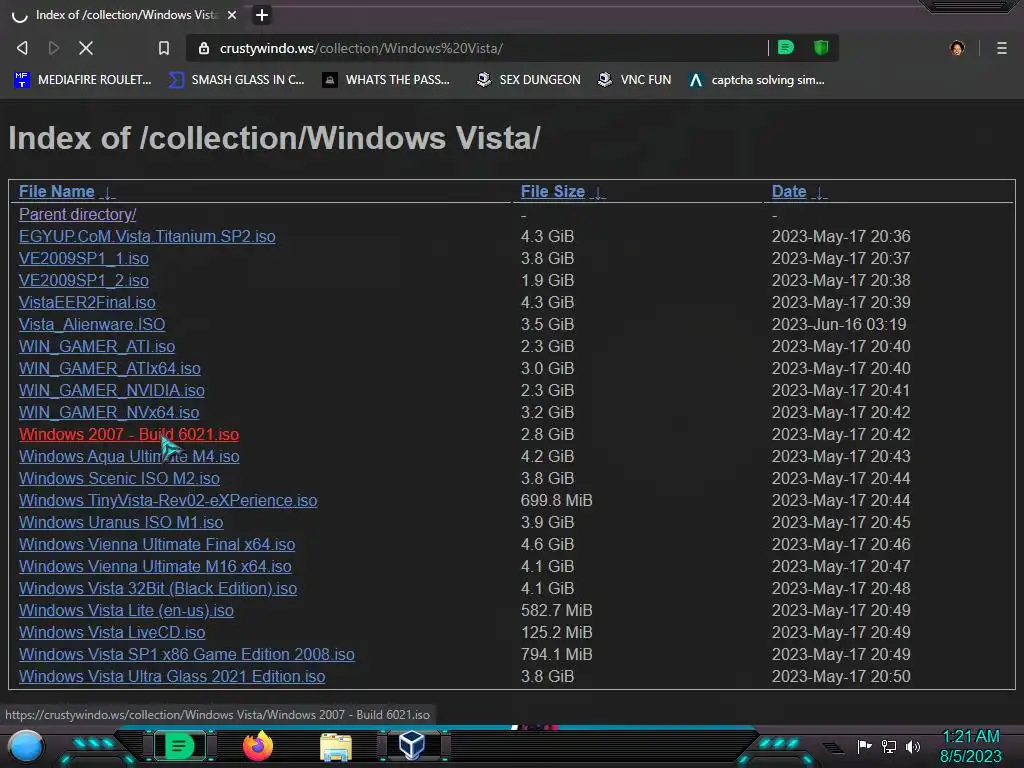Open the Action Center flag tray icon
This screenshot has height=768, width=1024.
tap(864, 746)
